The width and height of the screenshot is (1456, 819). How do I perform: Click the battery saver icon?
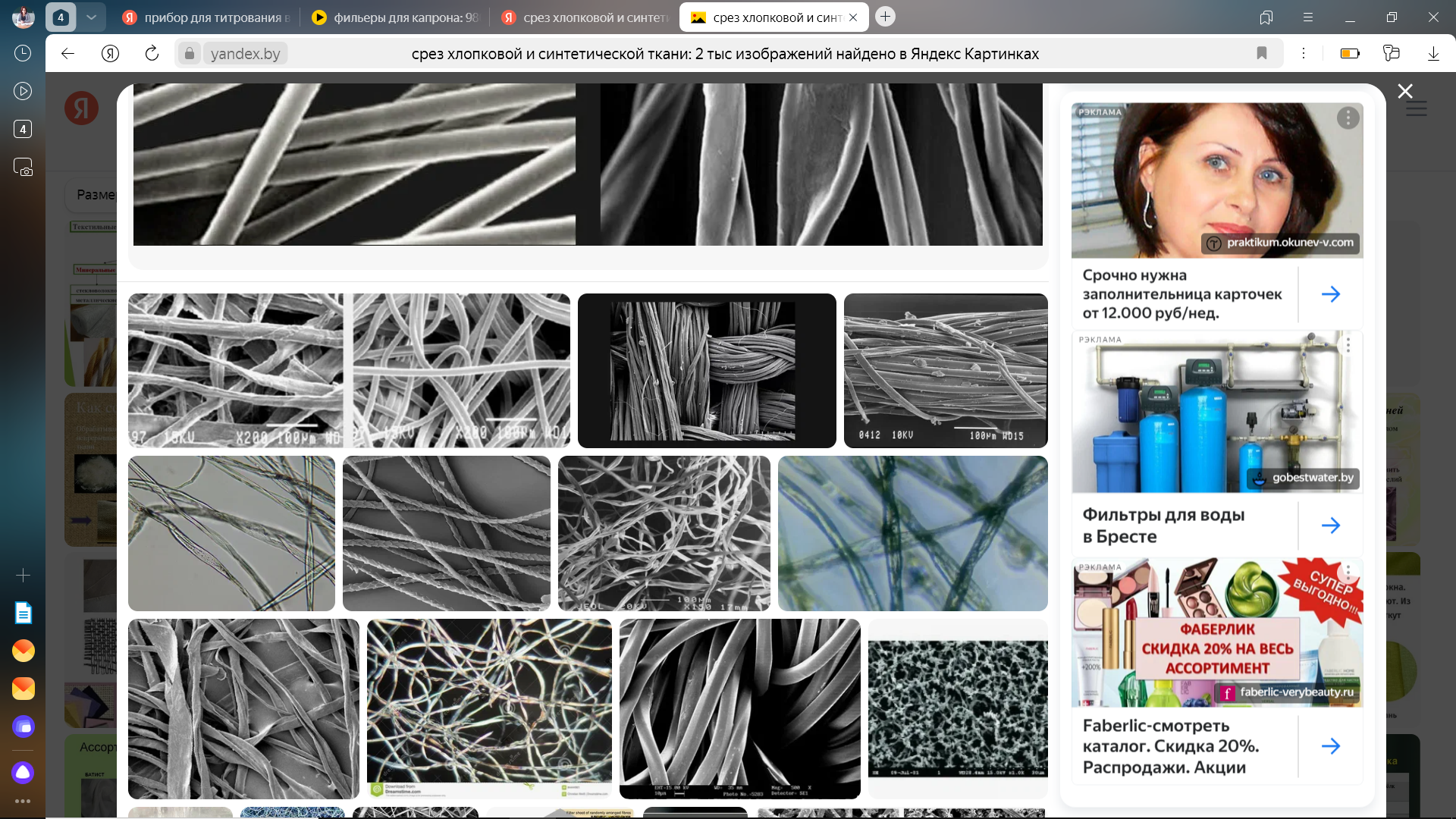(x=1350, y=53)
